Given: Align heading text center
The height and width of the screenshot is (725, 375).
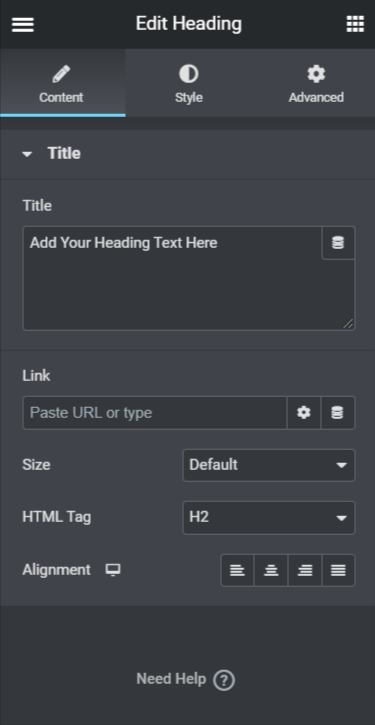Looking at the screenshot, I should 271,571.
